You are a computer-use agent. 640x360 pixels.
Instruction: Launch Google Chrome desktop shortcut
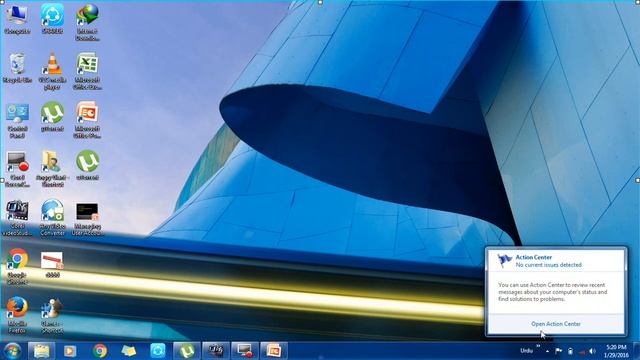[17, 267]
